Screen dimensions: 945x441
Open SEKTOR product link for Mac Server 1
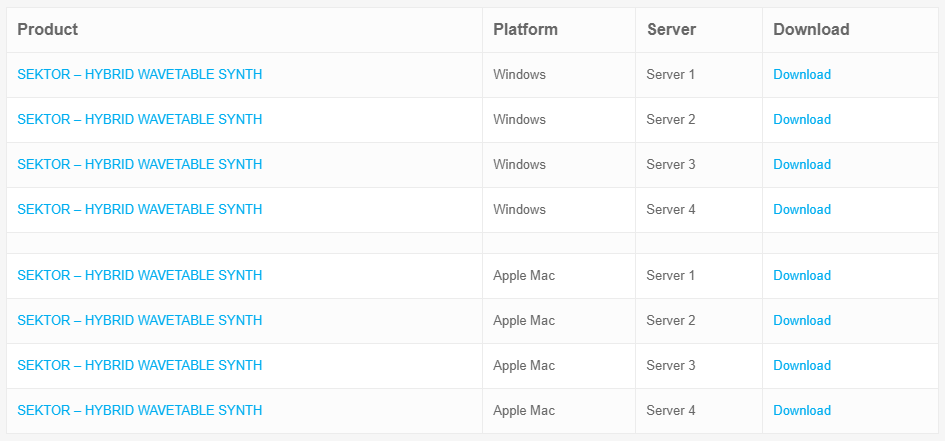coord(140,276)
